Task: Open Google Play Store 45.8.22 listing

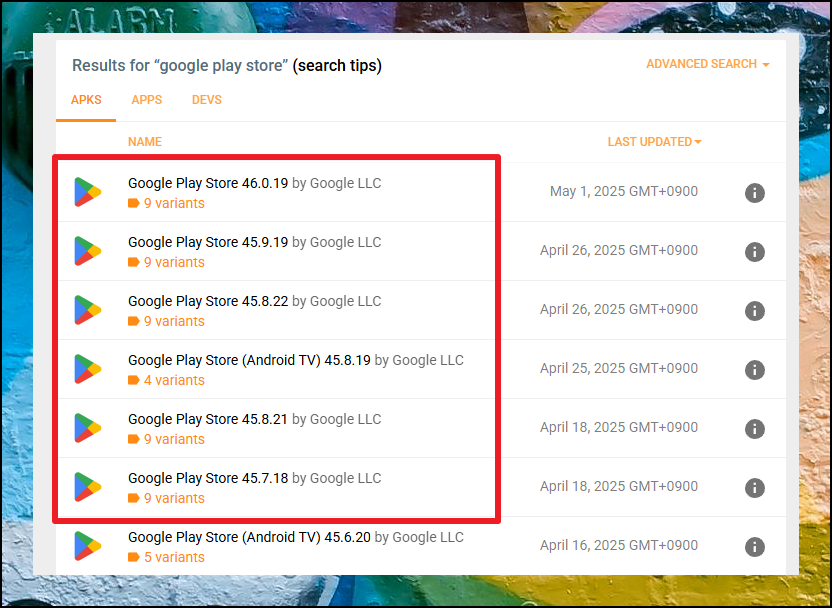Action: [x=208, y=301]
